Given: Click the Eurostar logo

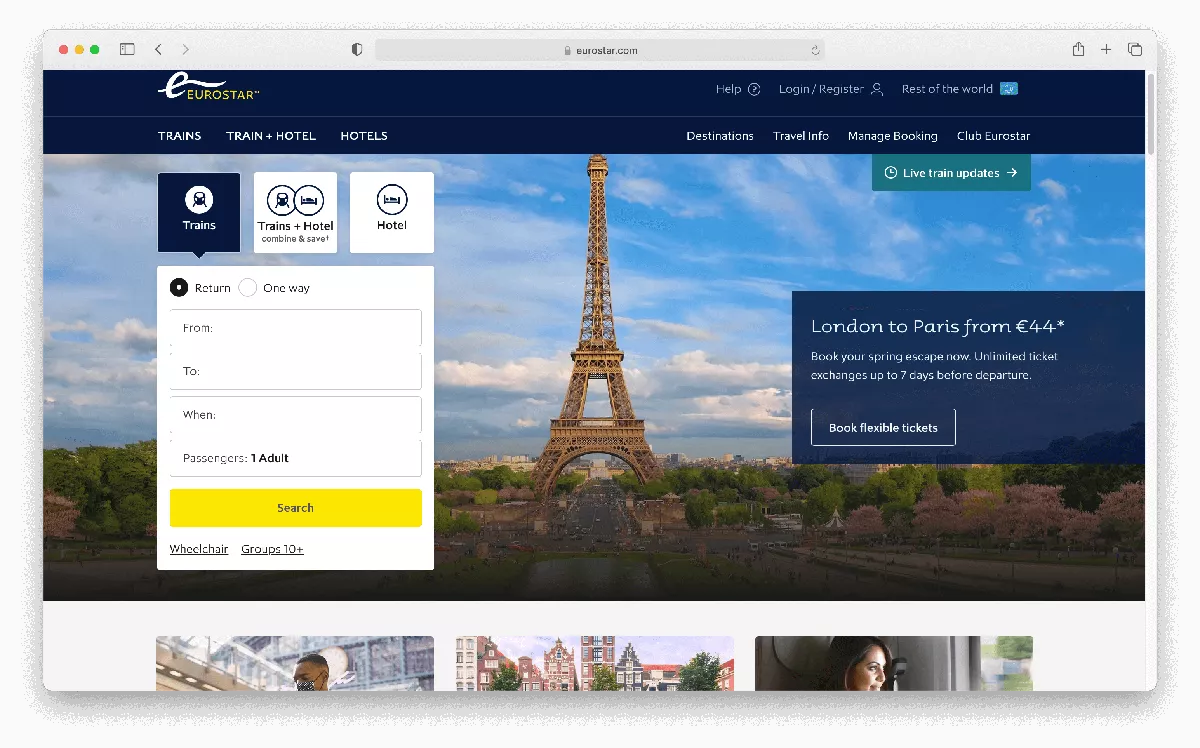Looking at the screenshot, I should [x=208, y=88].
